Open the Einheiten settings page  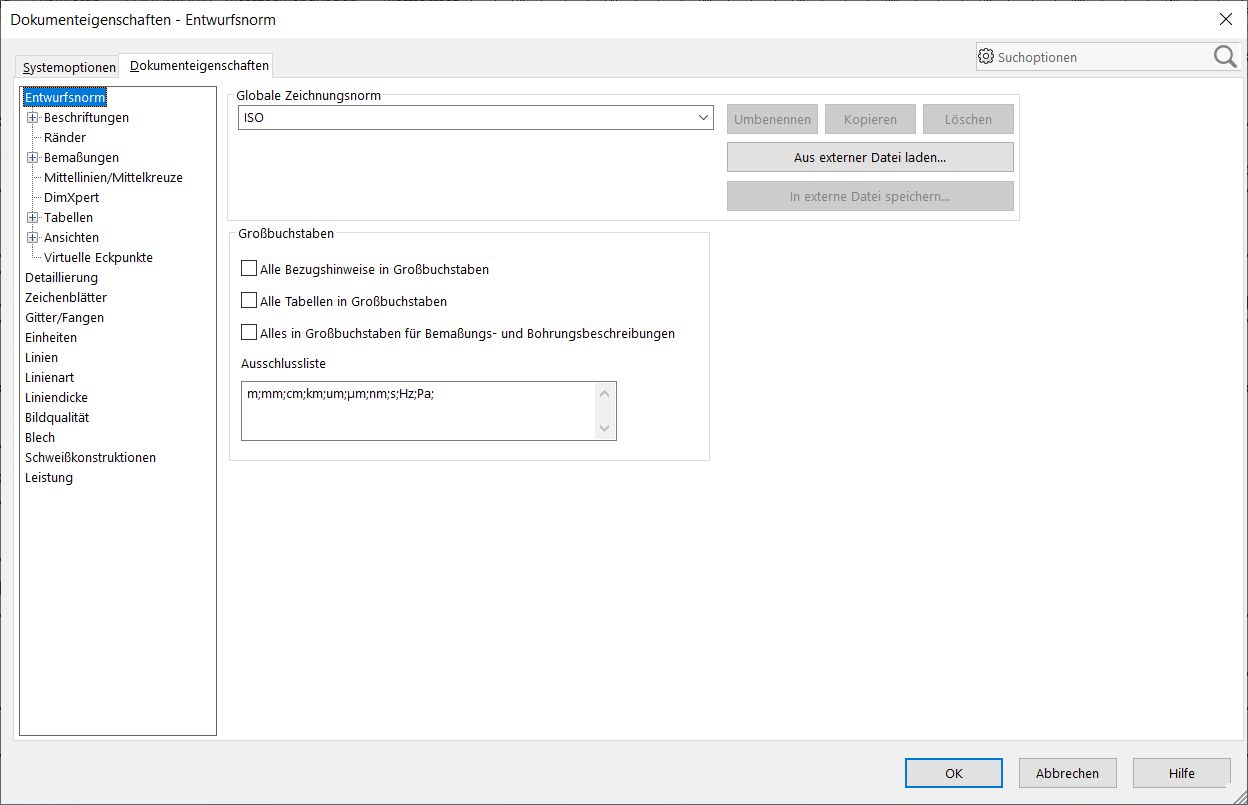(51, 338)
